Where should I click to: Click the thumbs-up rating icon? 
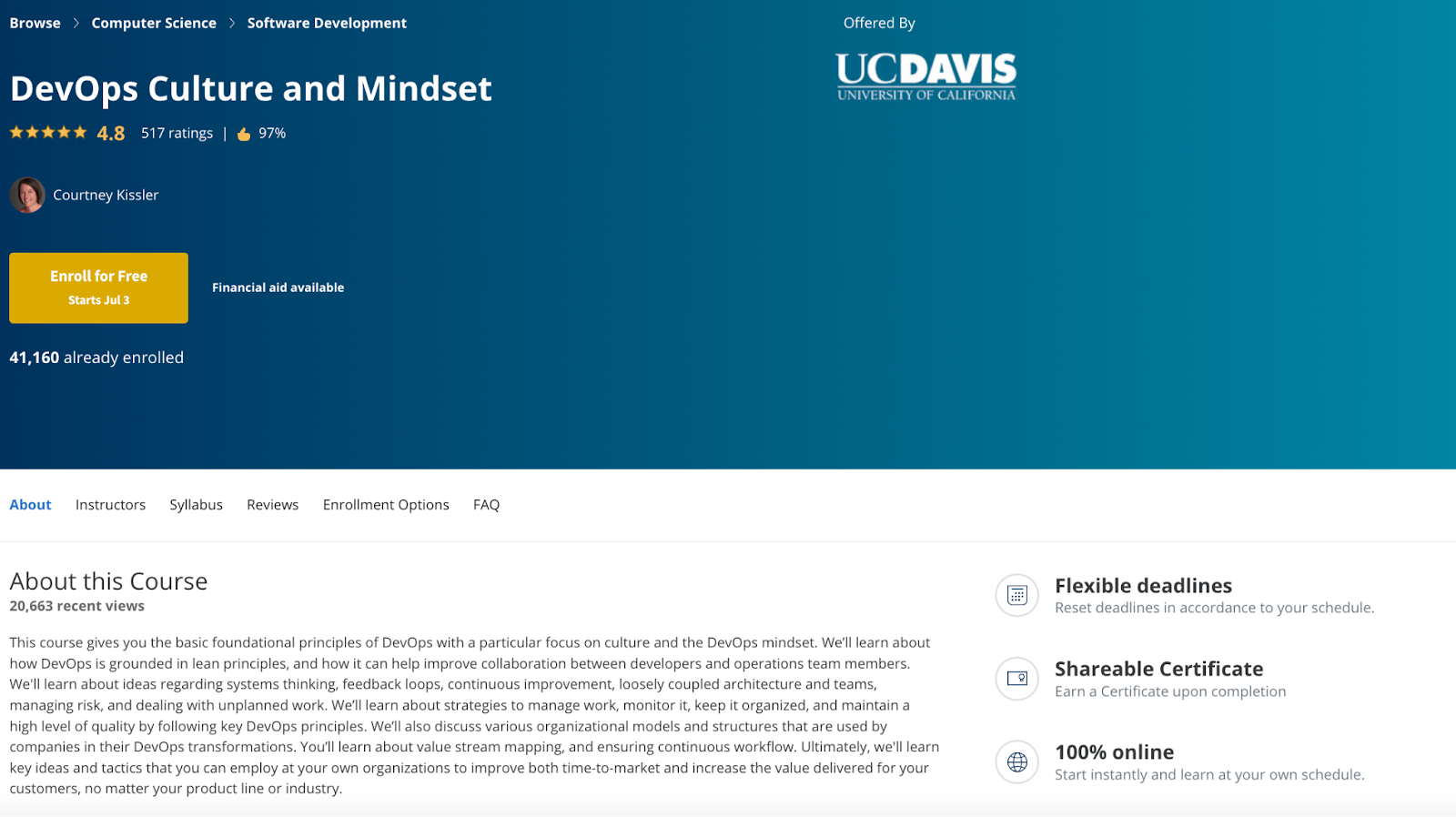point(244,134)
